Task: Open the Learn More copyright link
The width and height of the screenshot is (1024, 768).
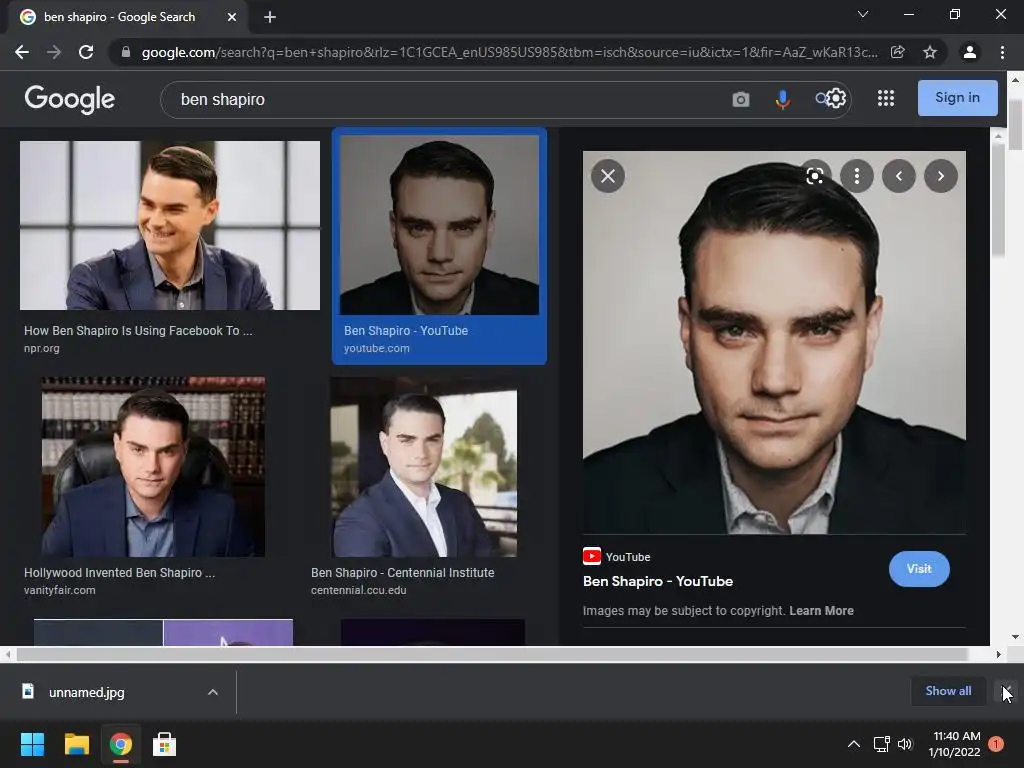Action: (x=821, y=611)
